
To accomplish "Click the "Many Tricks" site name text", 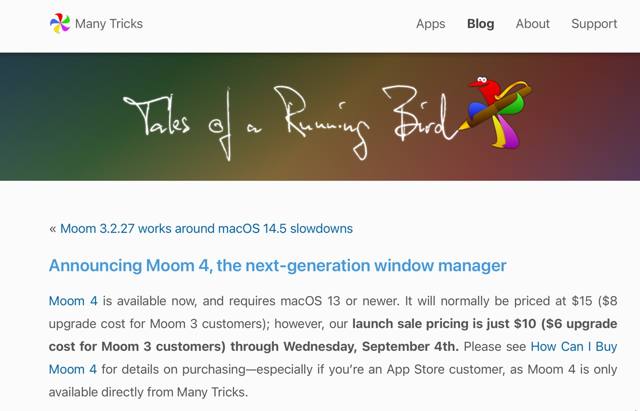I will click(110, 24).
